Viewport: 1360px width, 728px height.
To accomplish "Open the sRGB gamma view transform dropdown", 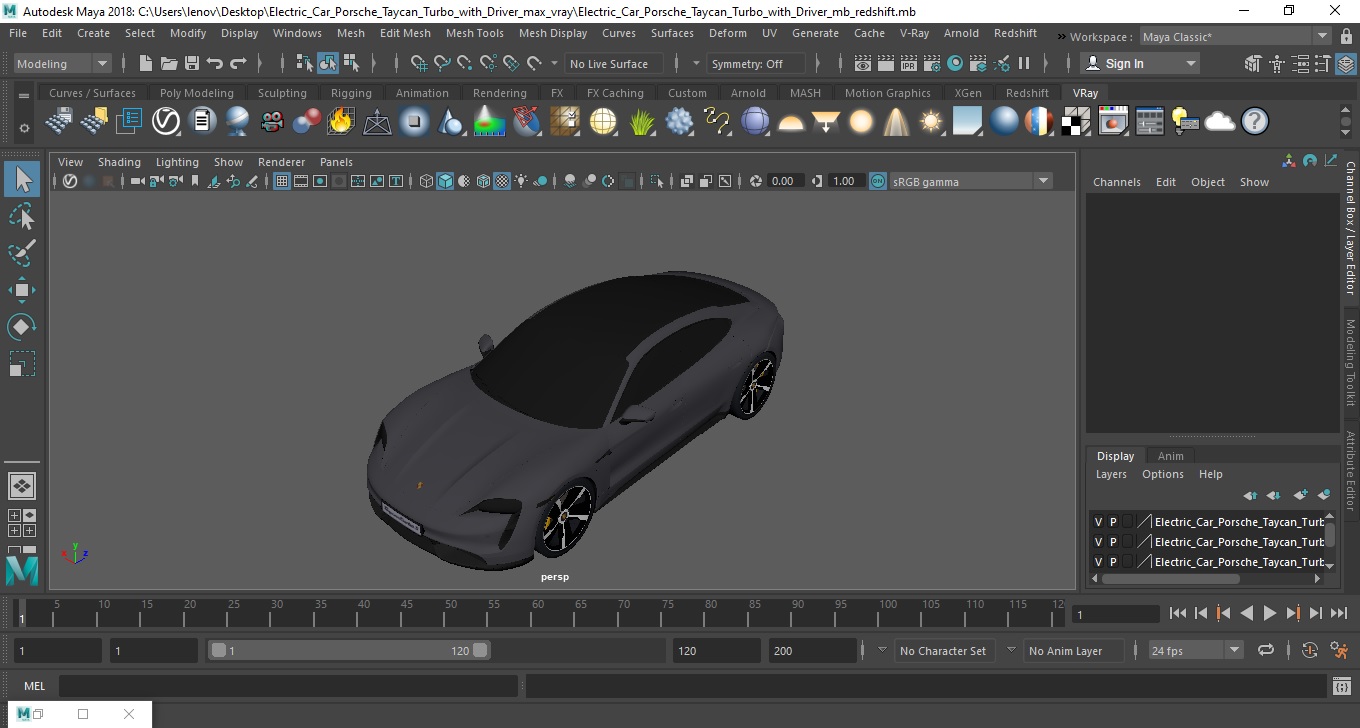I will [970, 181].
